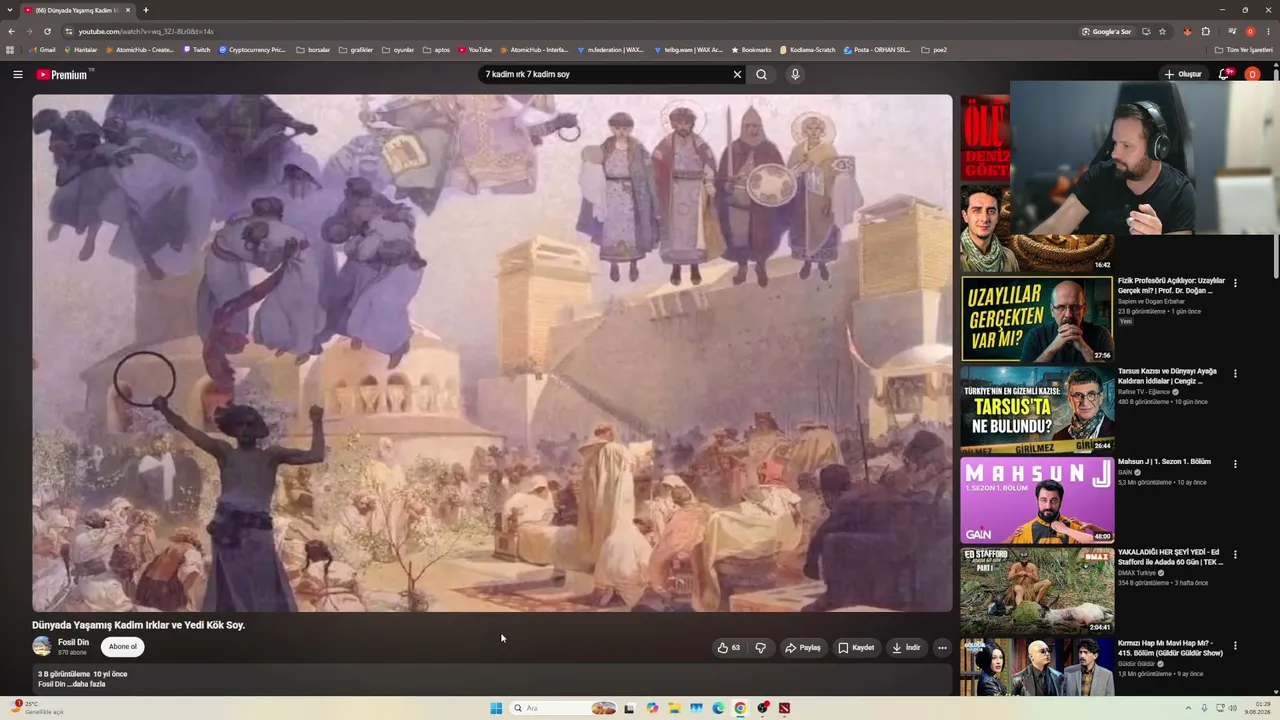1280x720 pixels.
Task: Close the Dünyada Yaşamış Kadim tab
Action: click(x=128, y=10)
